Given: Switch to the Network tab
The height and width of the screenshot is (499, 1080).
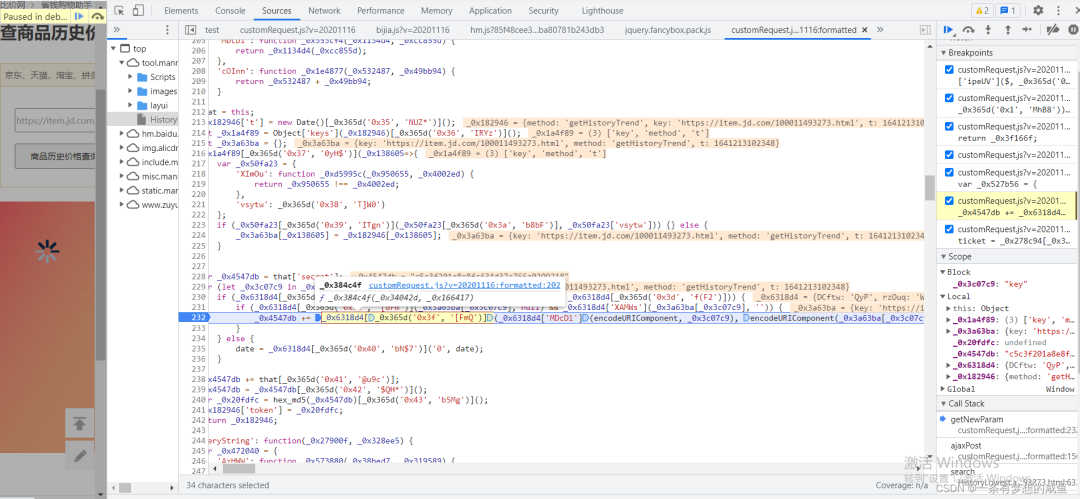Looking at the screenshot, I should click(x=324, y=11).
